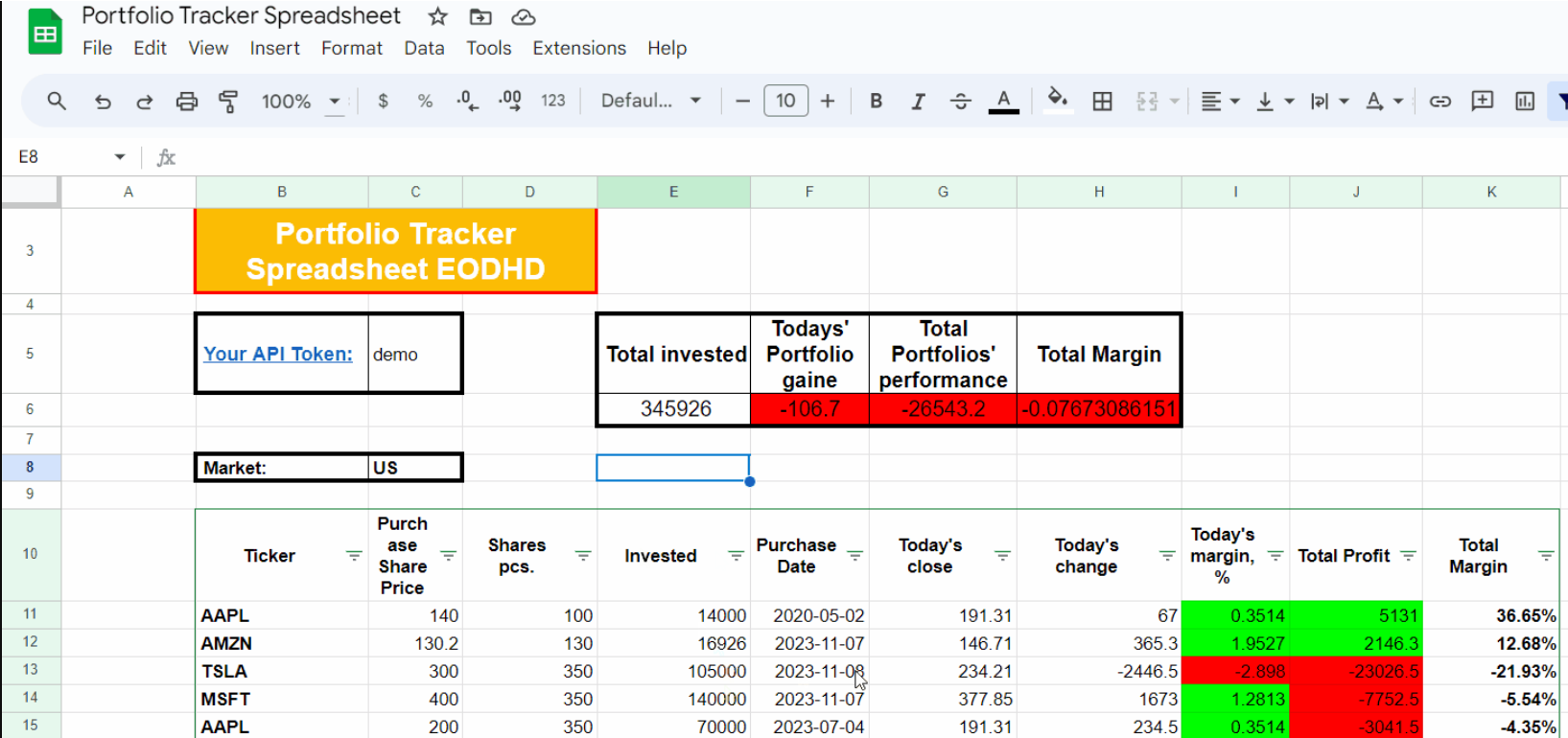Image resolution: width=1568 pixels, height=738 pixels.
Task: Open the Extensions menu
Action: (x=579, y=48)
